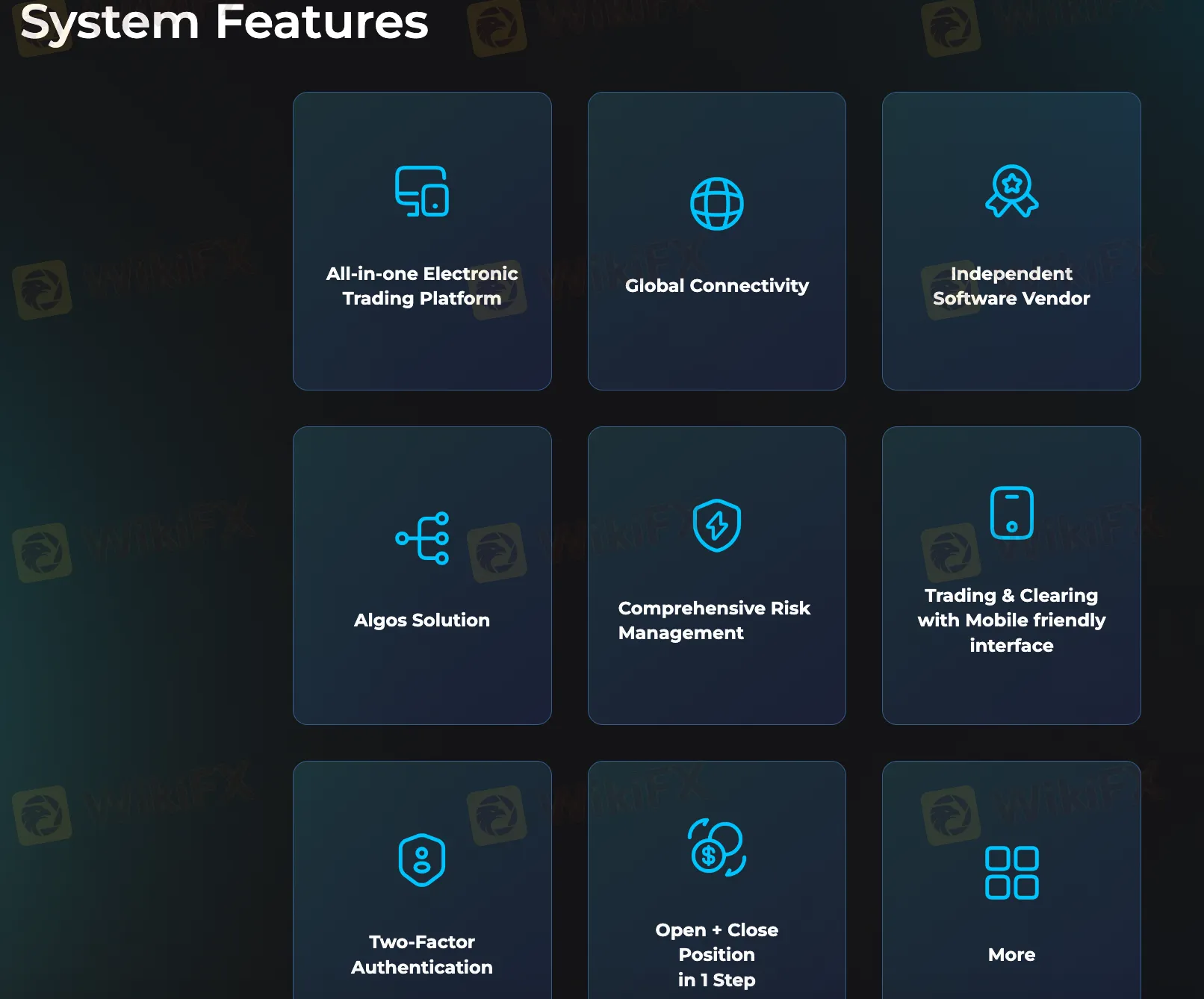Click the WikiFX watermark logo beside Algos card

click(43, 553)
